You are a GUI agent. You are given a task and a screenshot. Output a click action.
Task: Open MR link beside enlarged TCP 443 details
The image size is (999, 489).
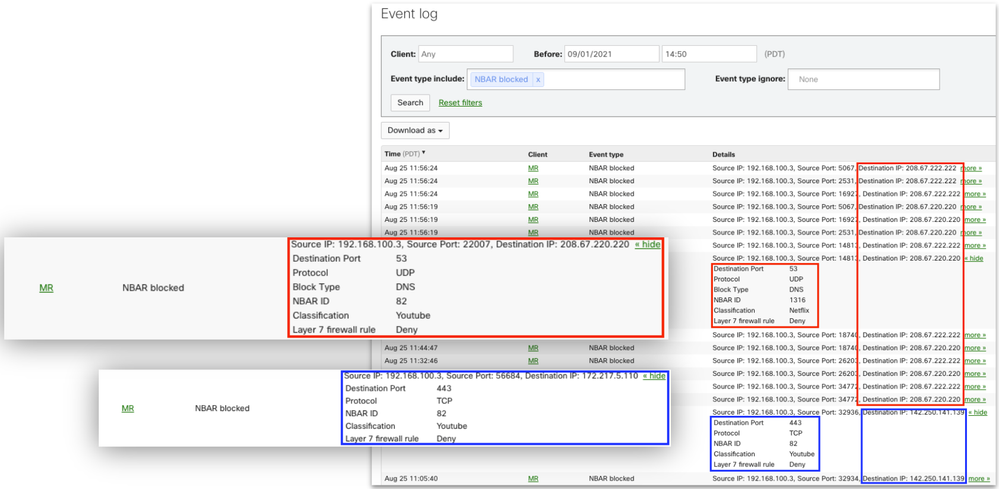pos(127,408)
